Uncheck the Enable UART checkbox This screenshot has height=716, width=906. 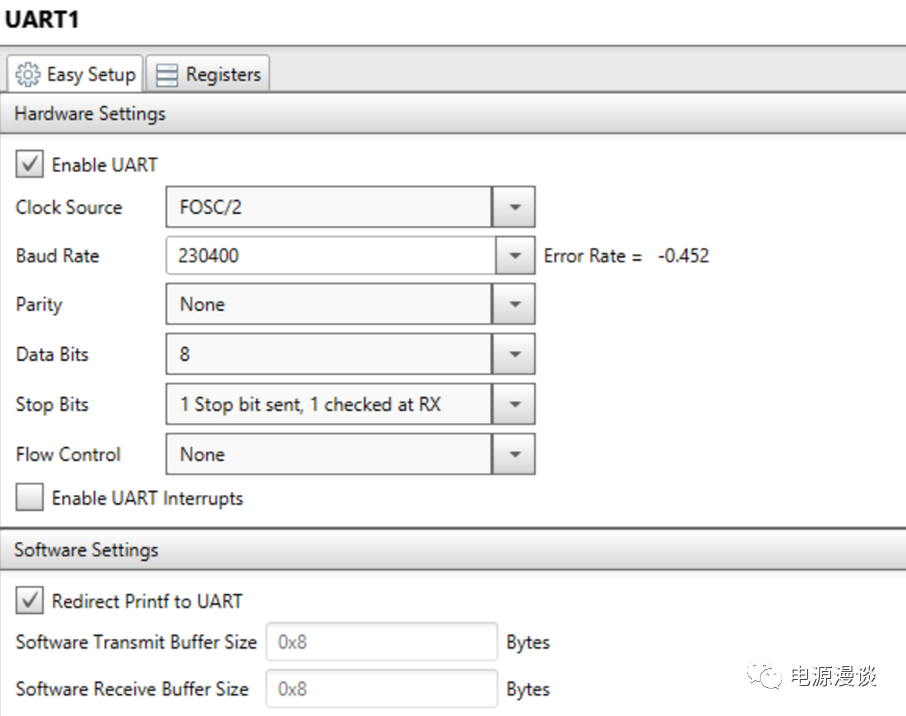pos(30,165)
